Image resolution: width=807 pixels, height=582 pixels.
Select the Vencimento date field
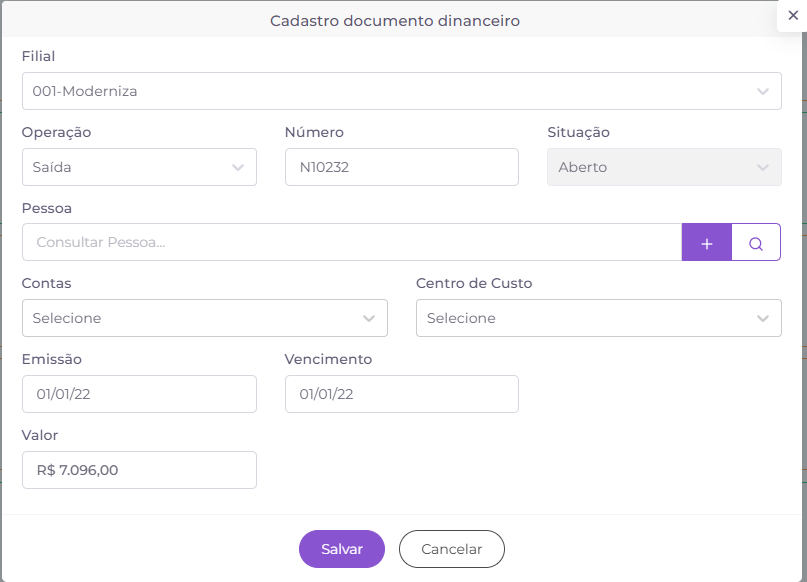pos(401,394)
